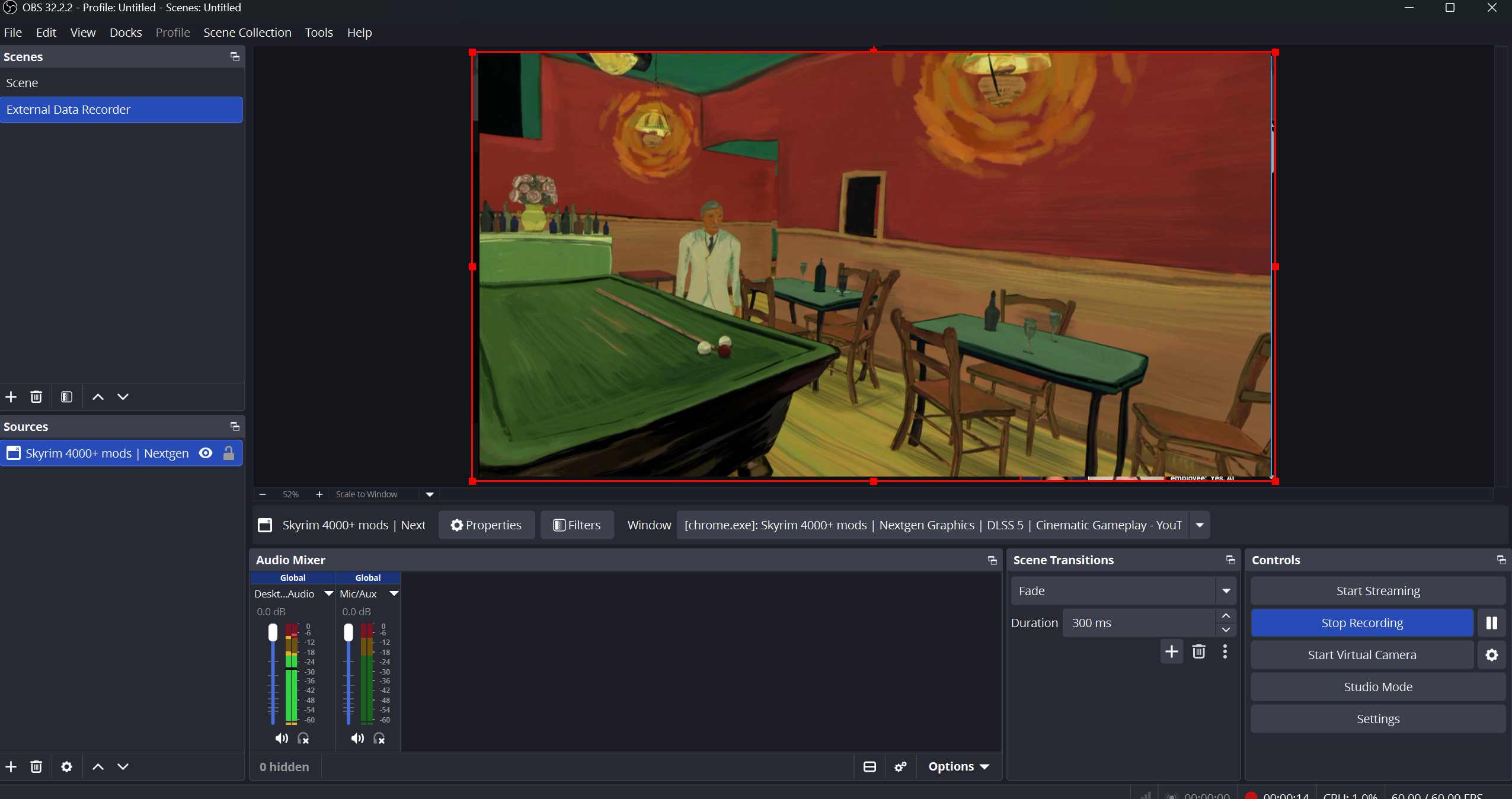Image resolution: width=1512 pixels, height=799 pixels.
Task: Move scene down arrow in Scenes toolbar
Action: tap(123, 397)
